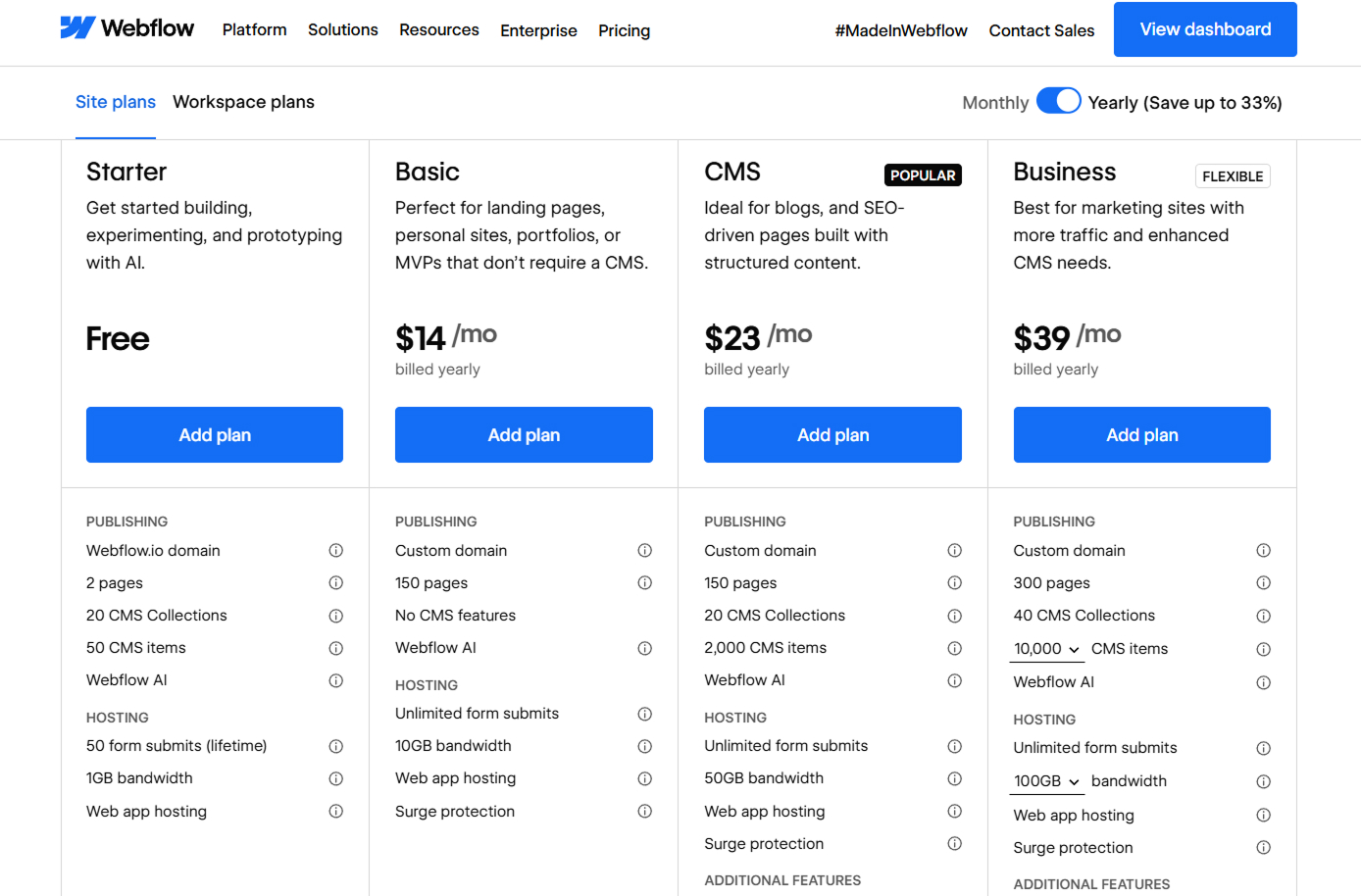Show info for CMS 20 CMS Collections
Image resolution: width=1361 pixels, height=896 pixels.
pos(955,616)
